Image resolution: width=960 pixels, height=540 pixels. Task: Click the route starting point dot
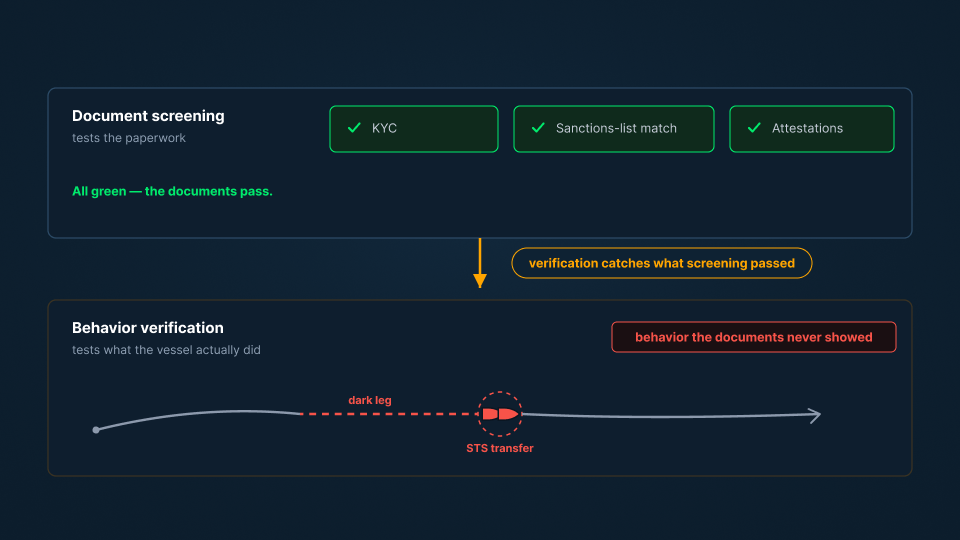tap(96, 430)
